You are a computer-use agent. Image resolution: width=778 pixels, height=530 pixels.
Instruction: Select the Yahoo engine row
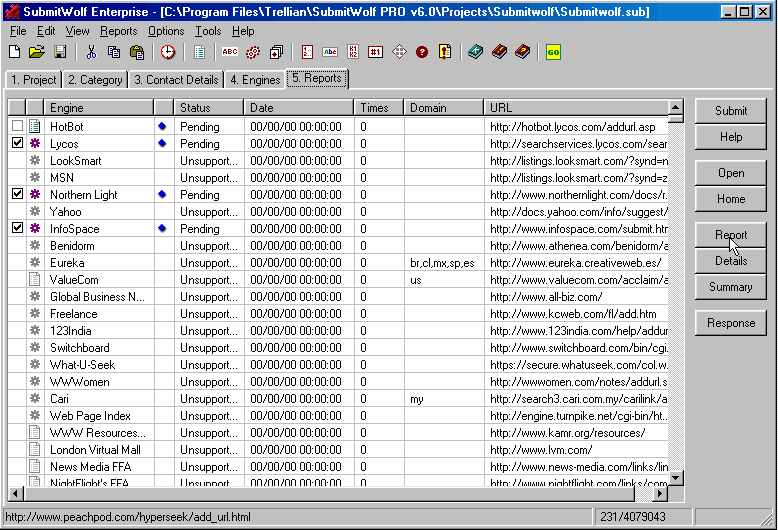(x=338, y=211)
